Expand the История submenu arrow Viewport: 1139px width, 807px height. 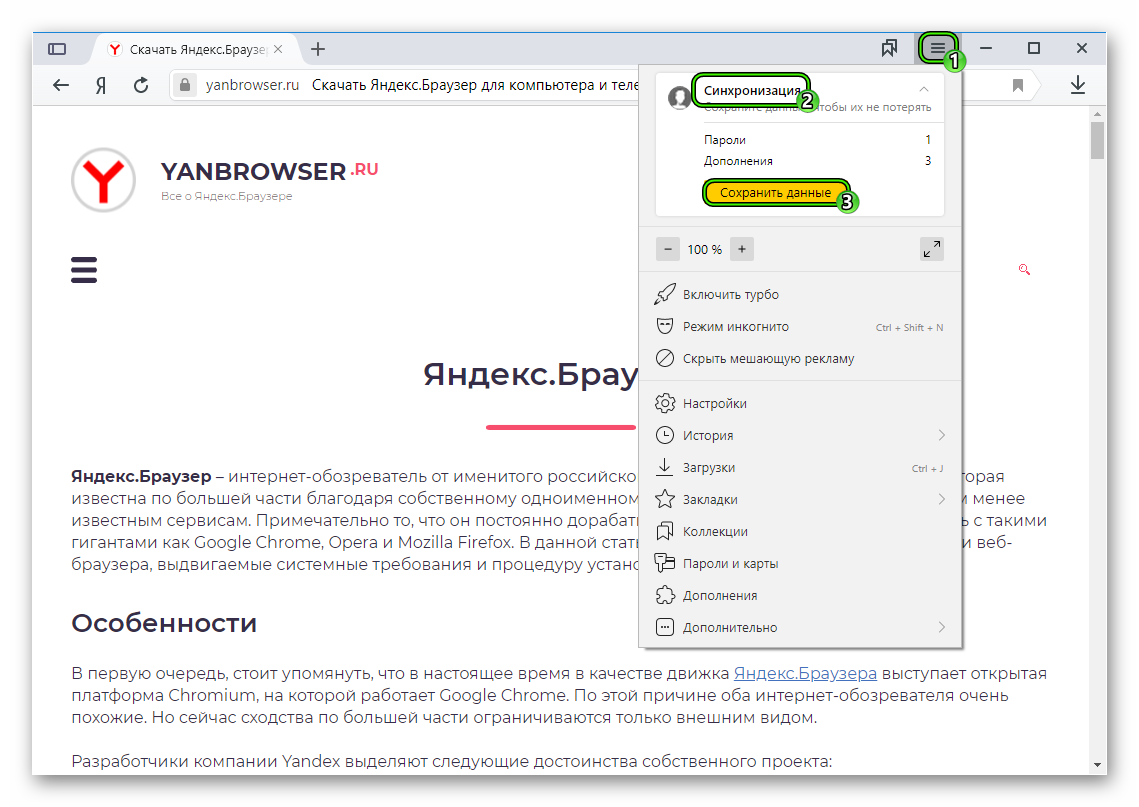[x=941, y=435]
